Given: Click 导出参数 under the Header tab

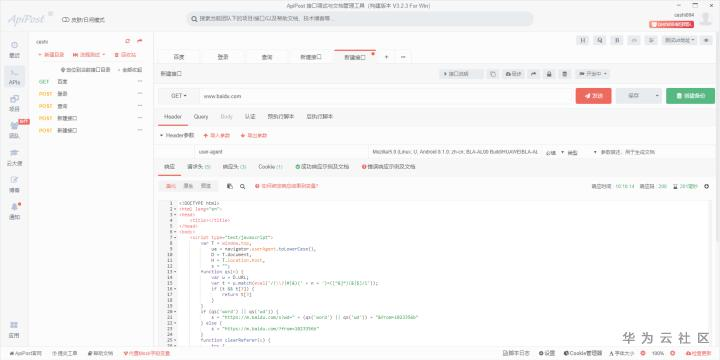Looking at the screenshot, I should pos(253,136).
